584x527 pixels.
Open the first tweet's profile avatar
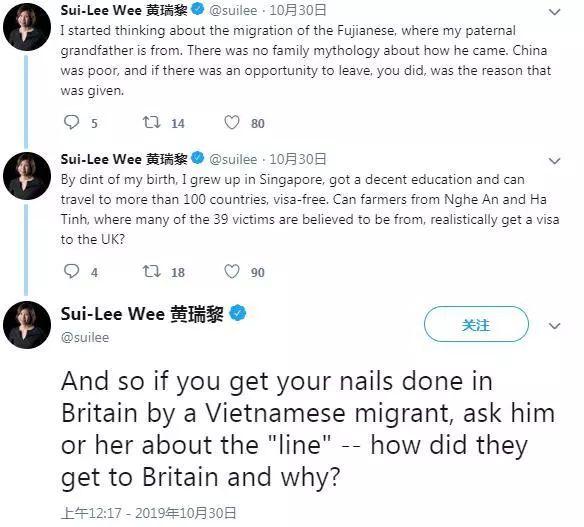27,27
